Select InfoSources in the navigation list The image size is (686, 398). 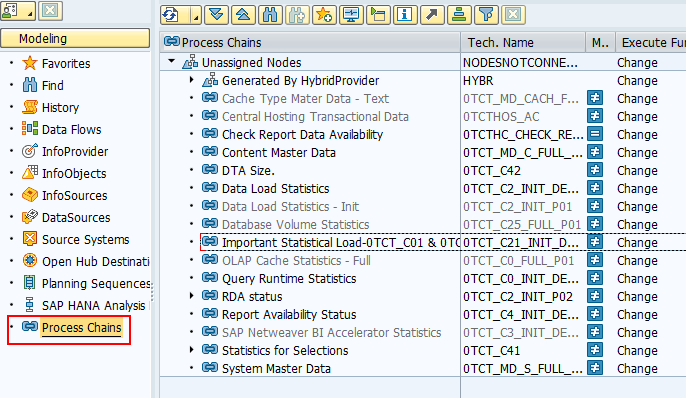click(x=74, y=196)
